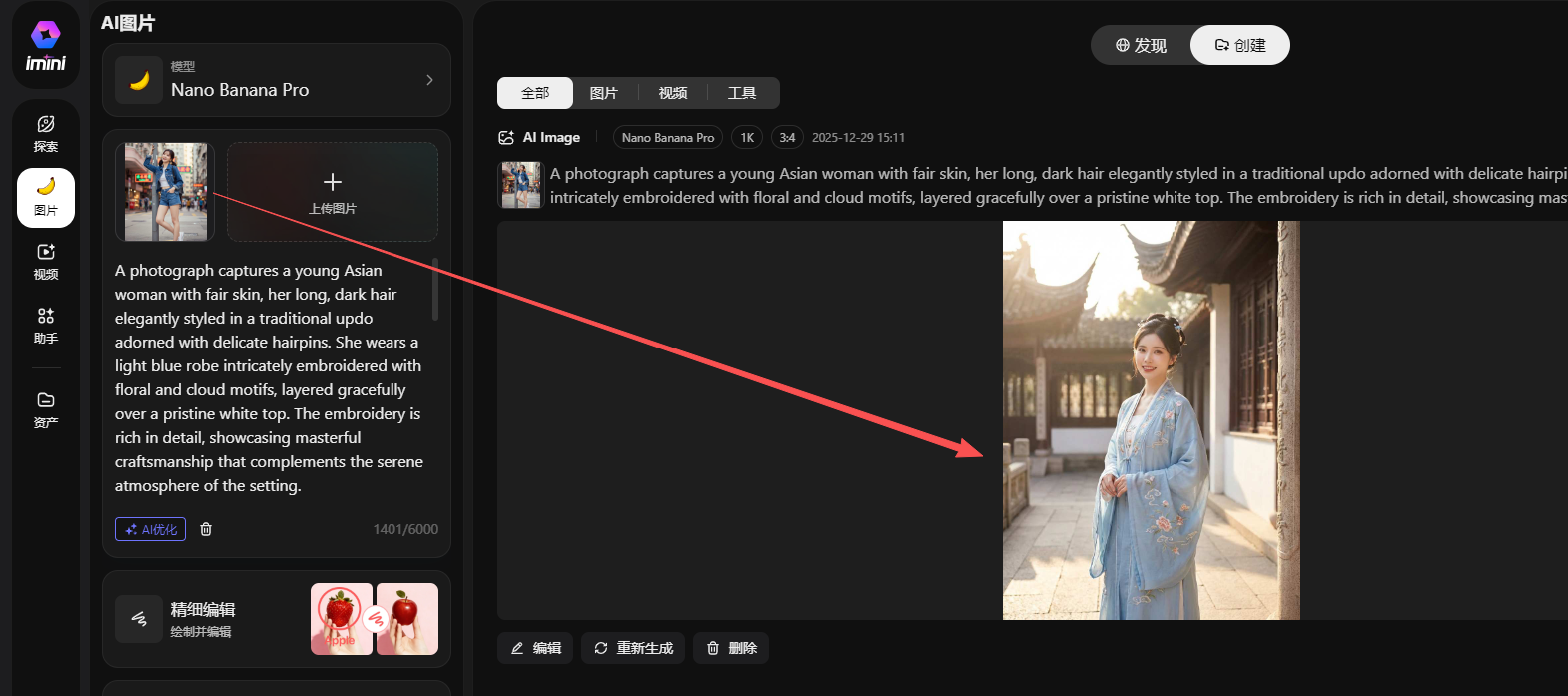1568x696 pixels.
Task: Click the prompt text scrollbar
Action: pyautogui.click(x=435, y=290)
